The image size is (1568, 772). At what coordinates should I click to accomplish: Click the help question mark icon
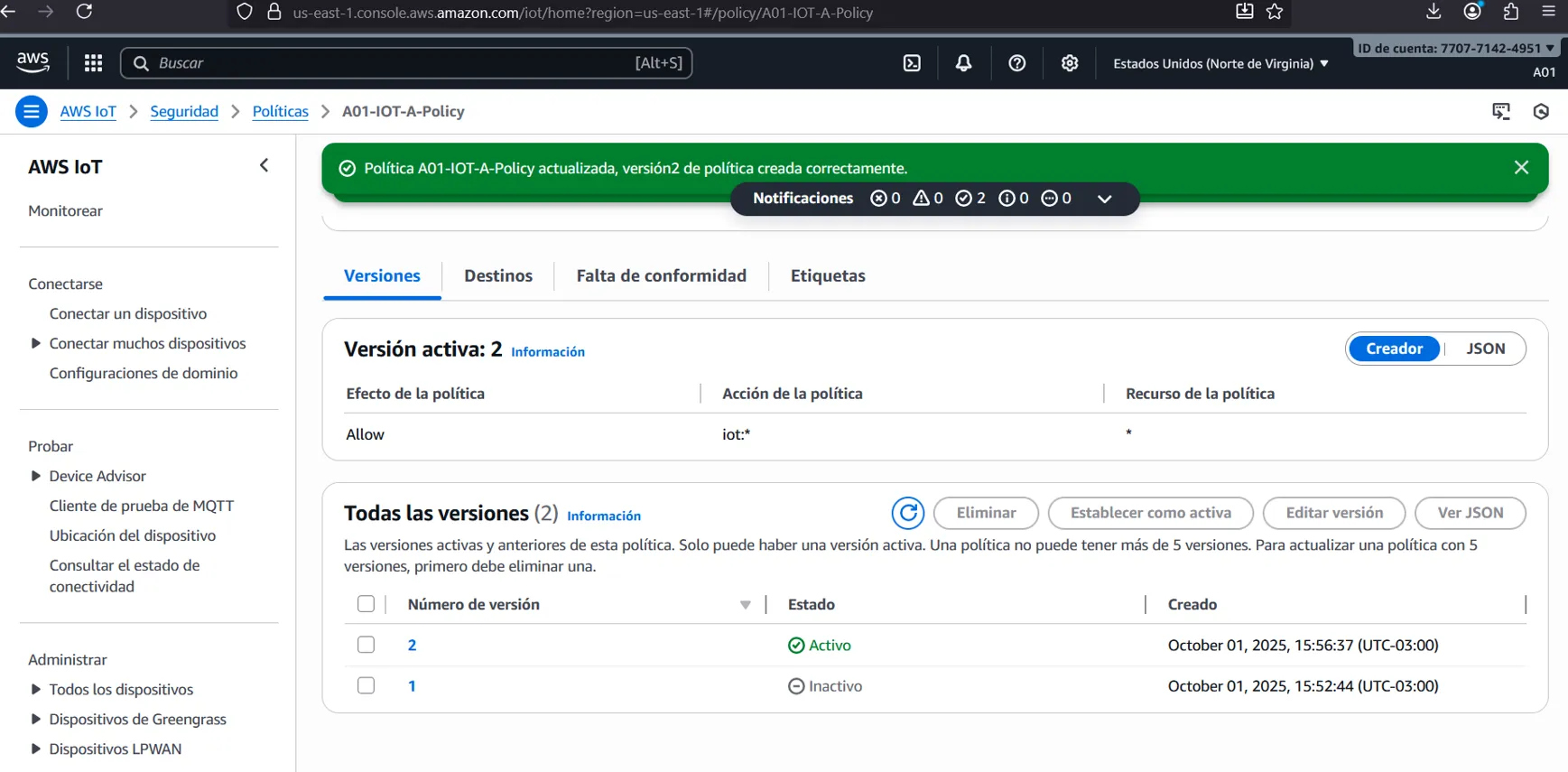1016,63
